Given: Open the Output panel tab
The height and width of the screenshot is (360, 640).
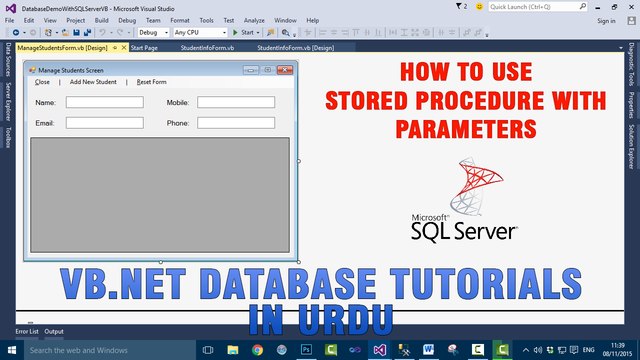Looking at the screenshot, I should [54, 331].
